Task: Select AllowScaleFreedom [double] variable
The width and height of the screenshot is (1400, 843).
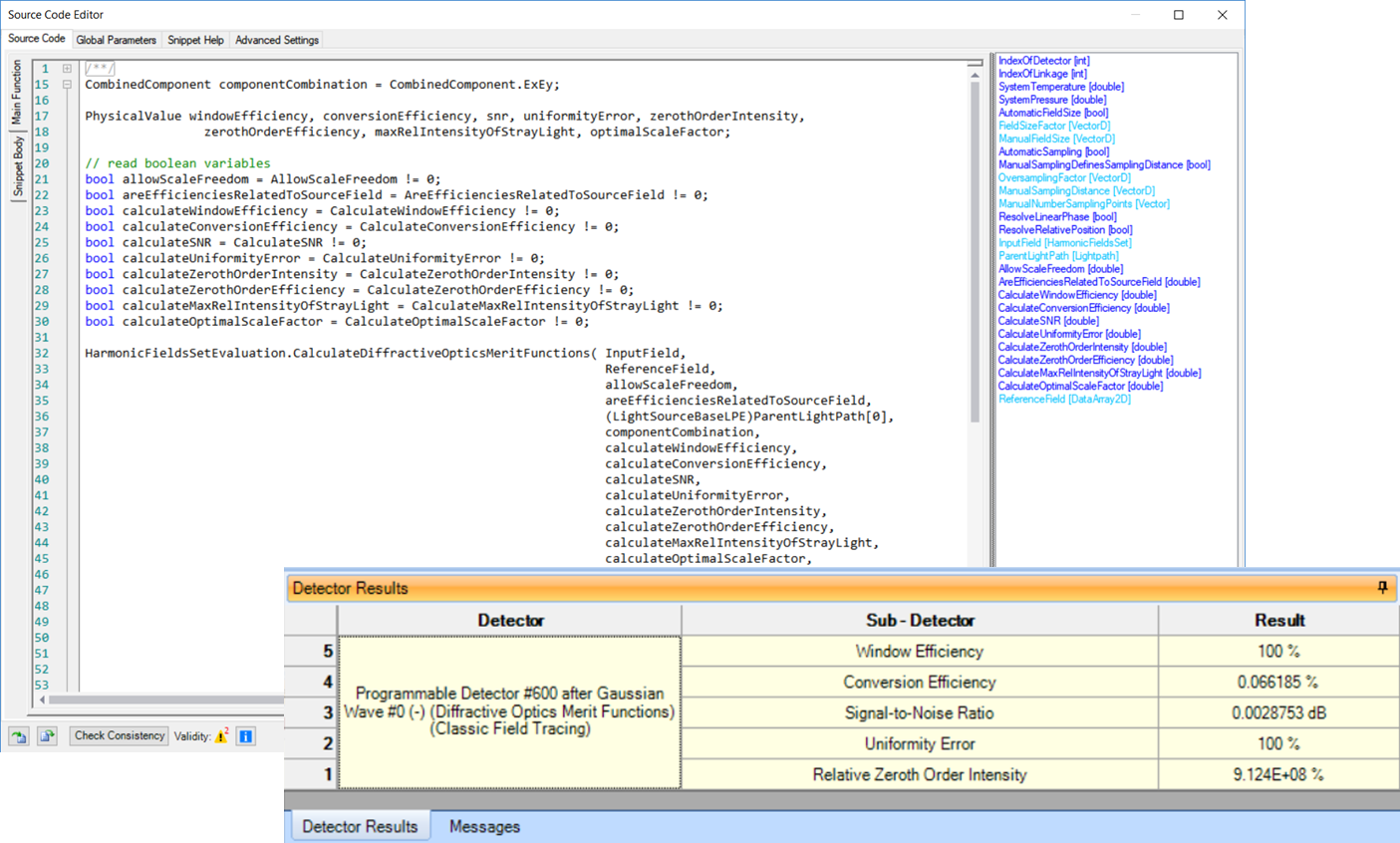Action: click(1060, 268)
